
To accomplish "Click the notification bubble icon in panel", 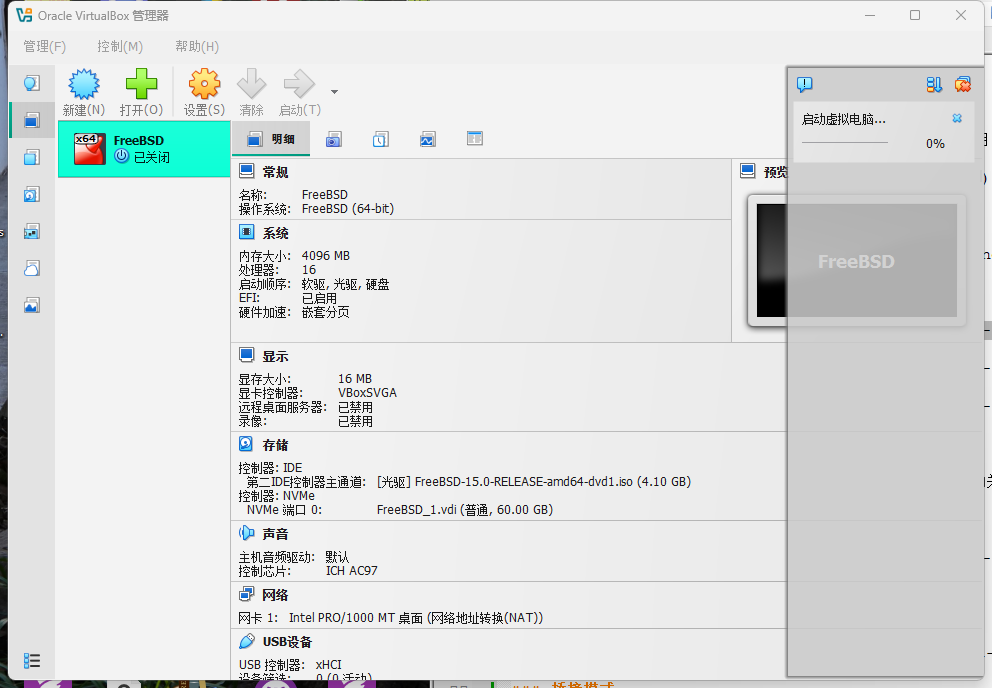I will pyautogui.click(x=804, y=84).
